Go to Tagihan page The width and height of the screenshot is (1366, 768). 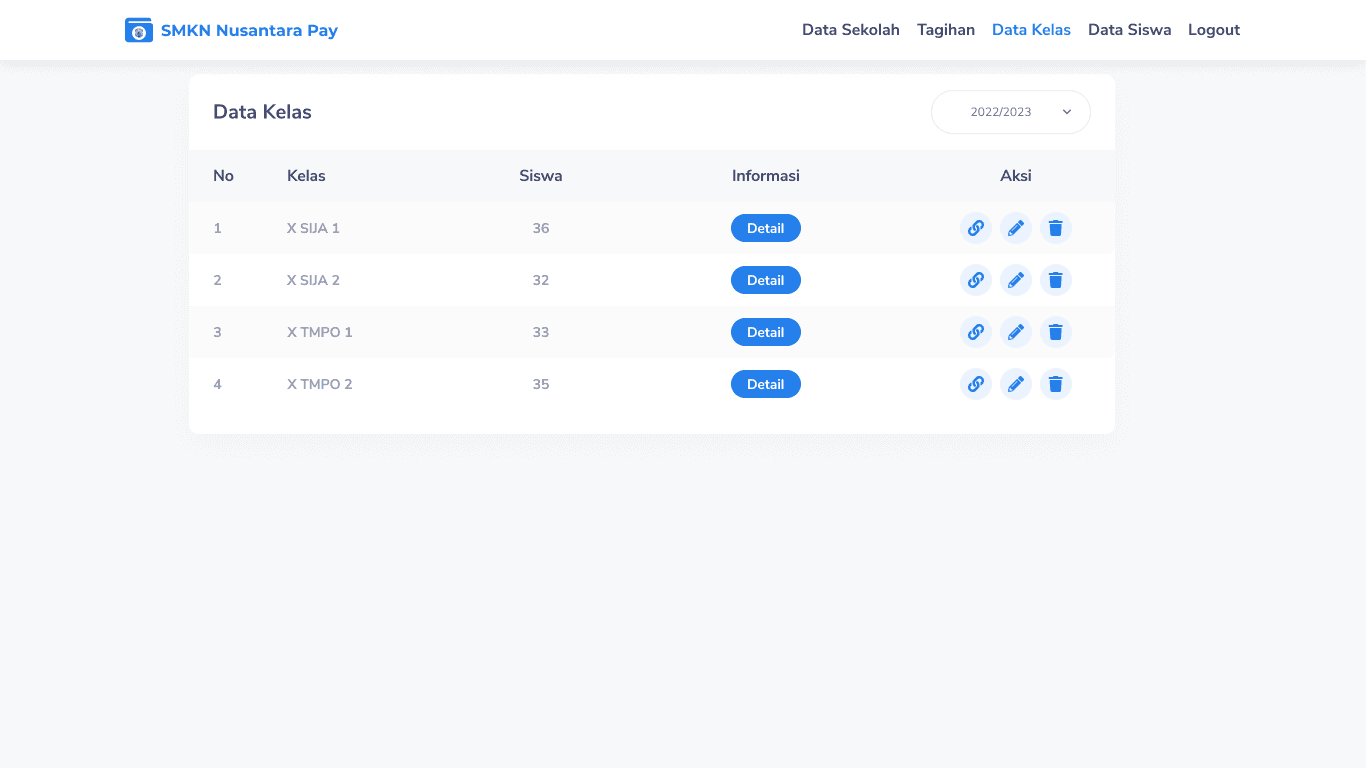pyautogui.click(x=946, y=30)
